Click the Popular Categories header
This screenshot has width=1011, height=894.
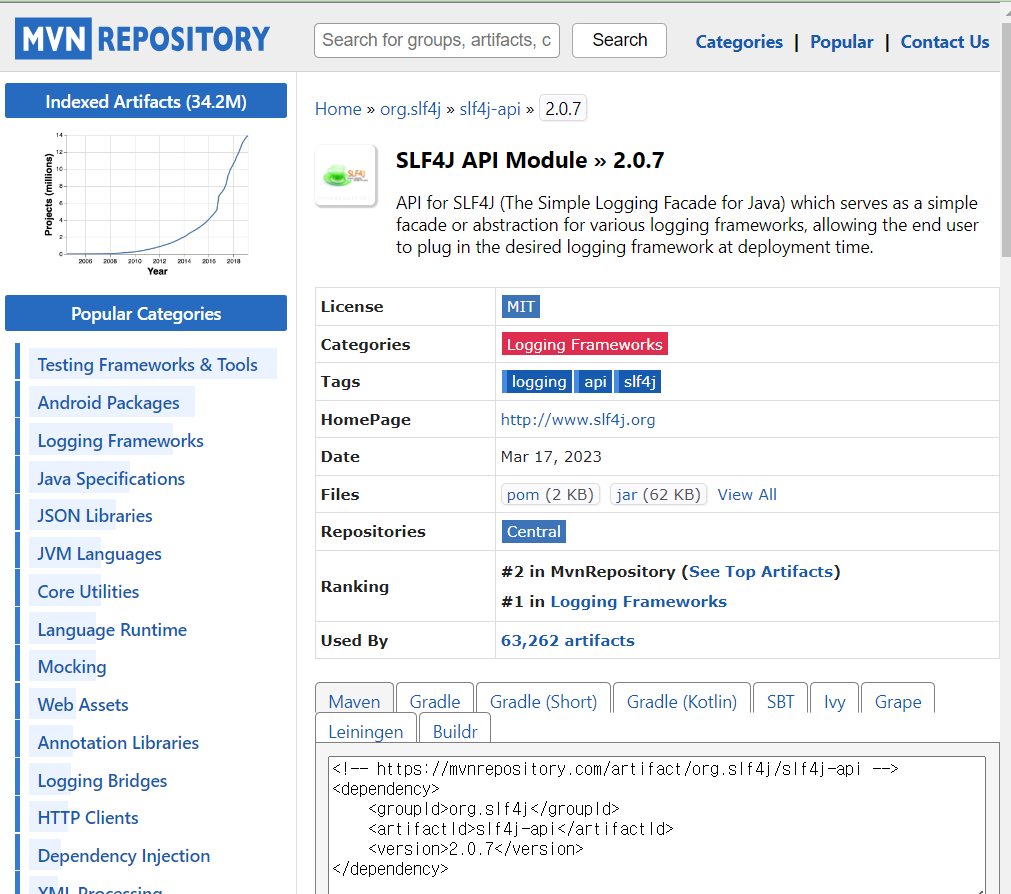point(146,313)
